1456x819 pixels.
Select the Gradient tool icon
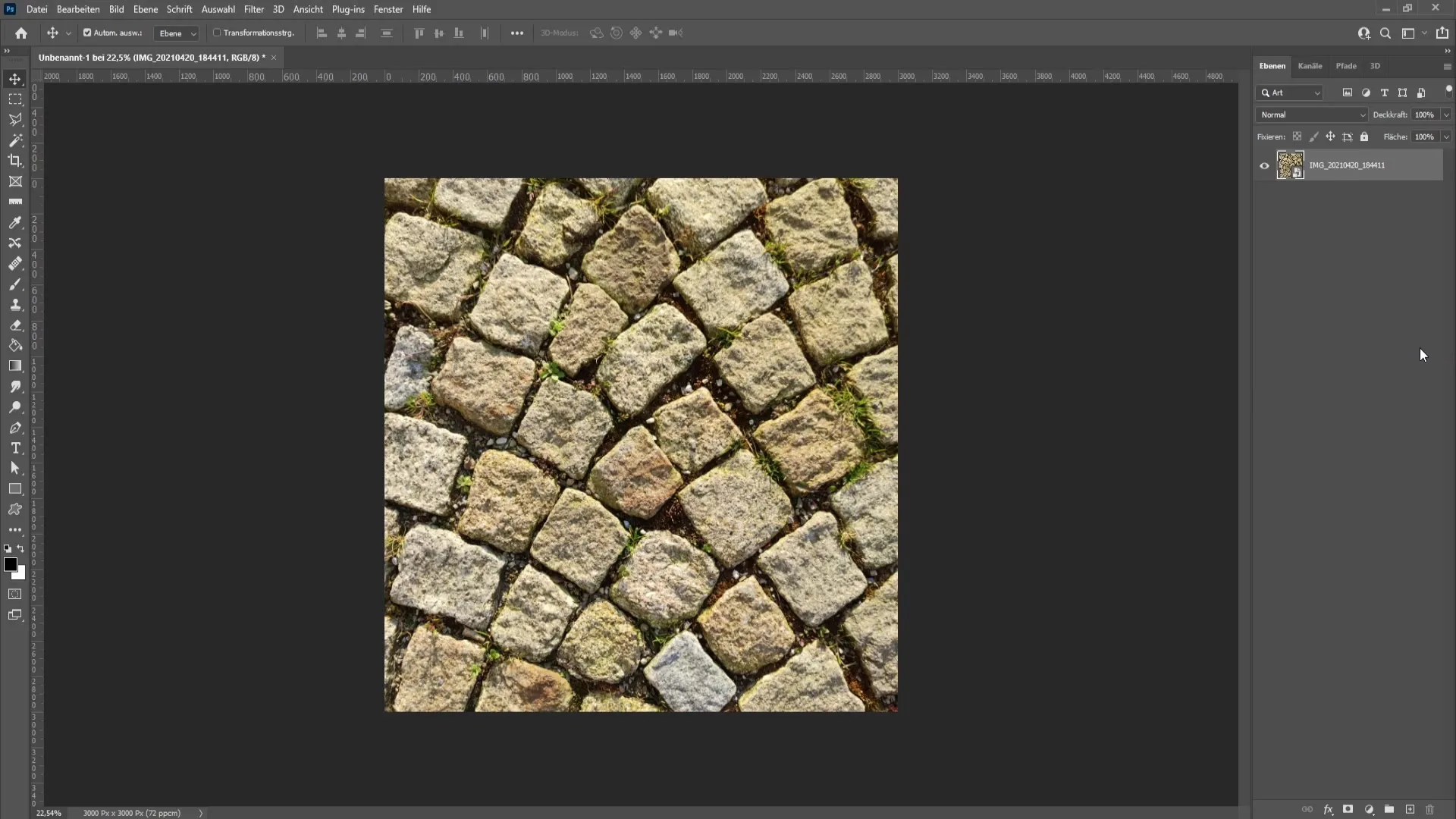(15, 366)
